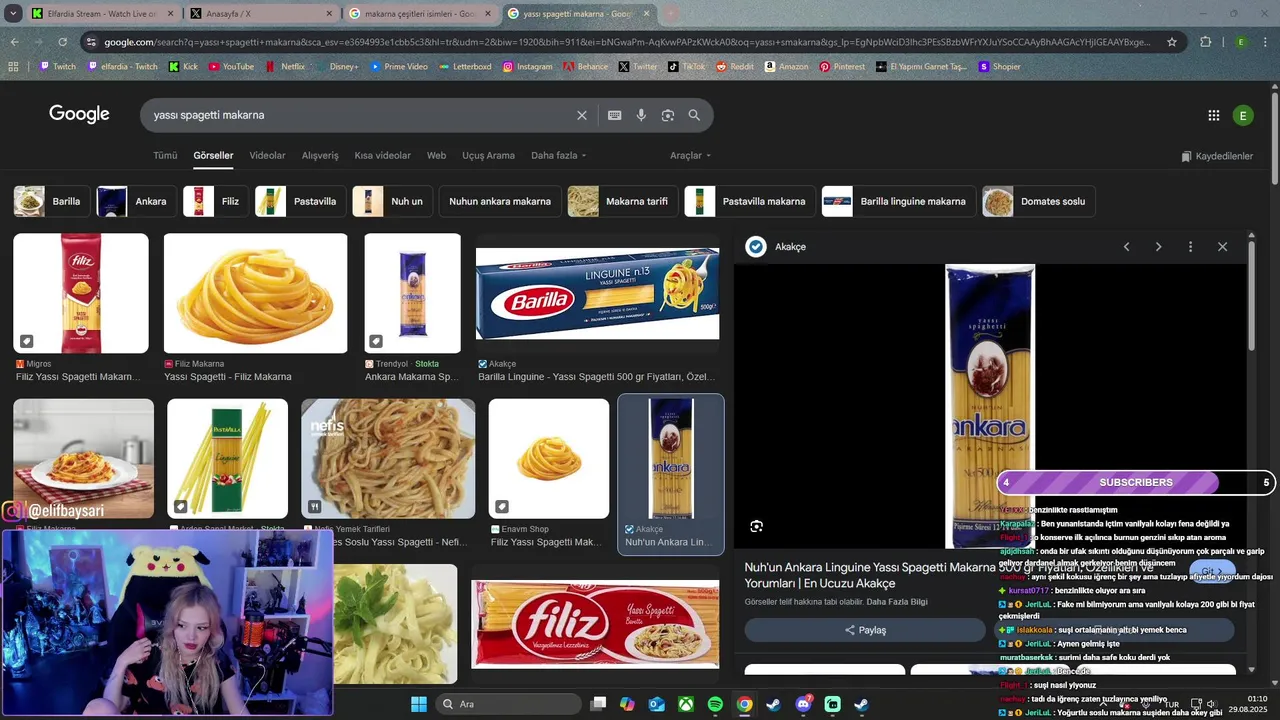The image size is (1280, 720).
Task: Open Windows Start menu
Action: 419,704
